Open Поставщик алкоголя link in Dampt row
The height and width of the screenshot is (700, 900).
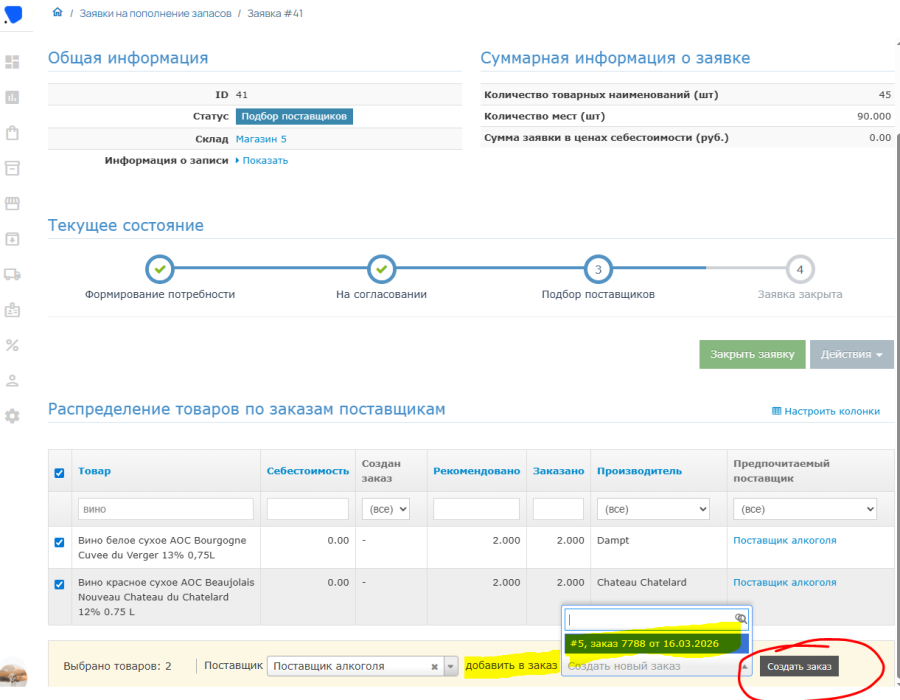click(x=785, y=540)
